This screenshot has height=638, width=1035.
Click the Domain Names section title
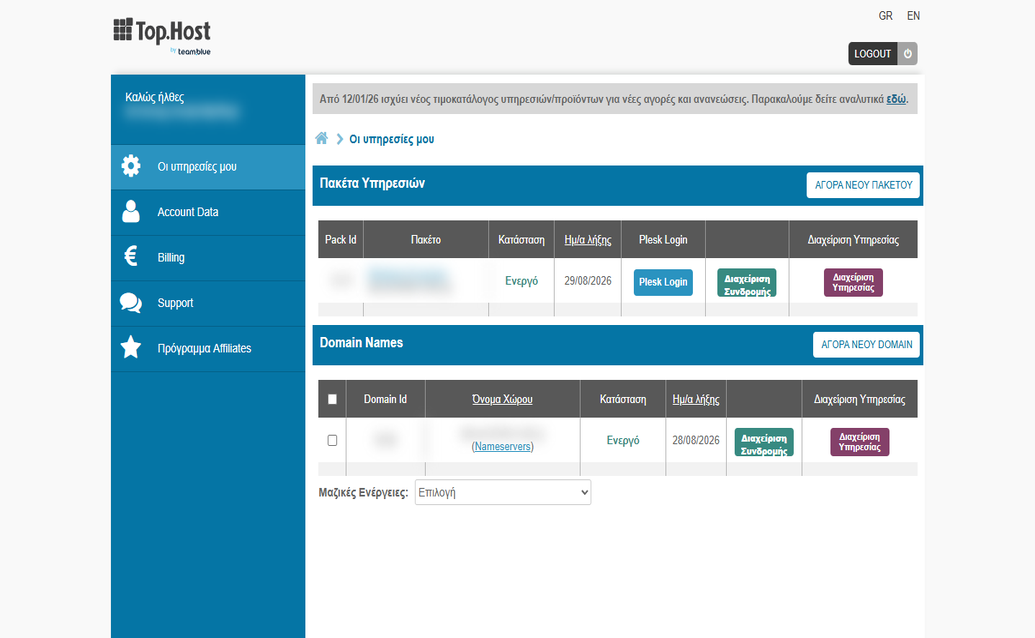tap(361, 342)
